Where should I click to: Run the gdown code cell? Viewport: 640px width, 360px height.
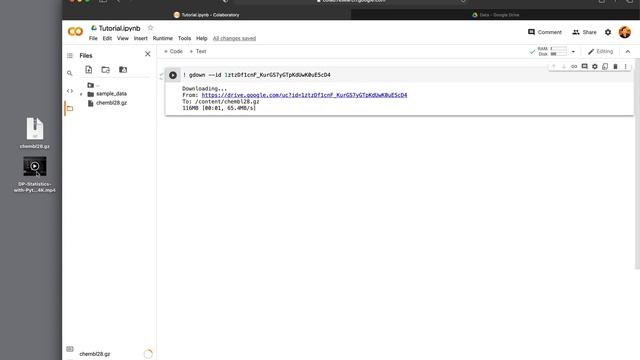click(x=173, y=75)
